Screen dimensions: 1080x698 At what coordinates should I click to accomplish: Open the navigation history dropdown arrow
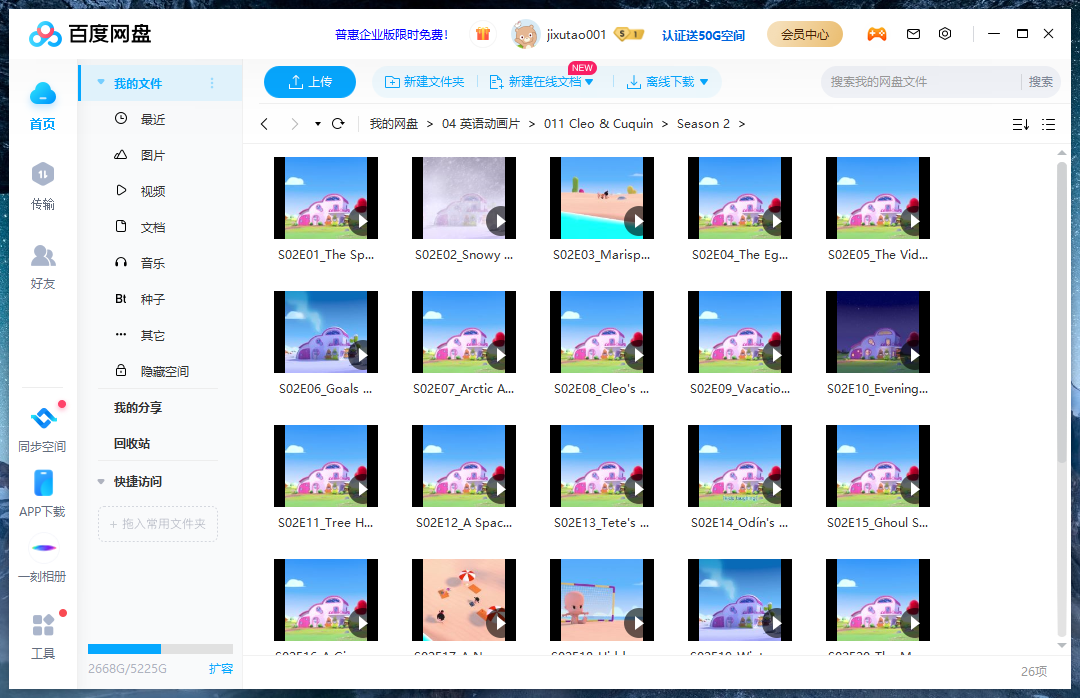(x=318, y=124)
